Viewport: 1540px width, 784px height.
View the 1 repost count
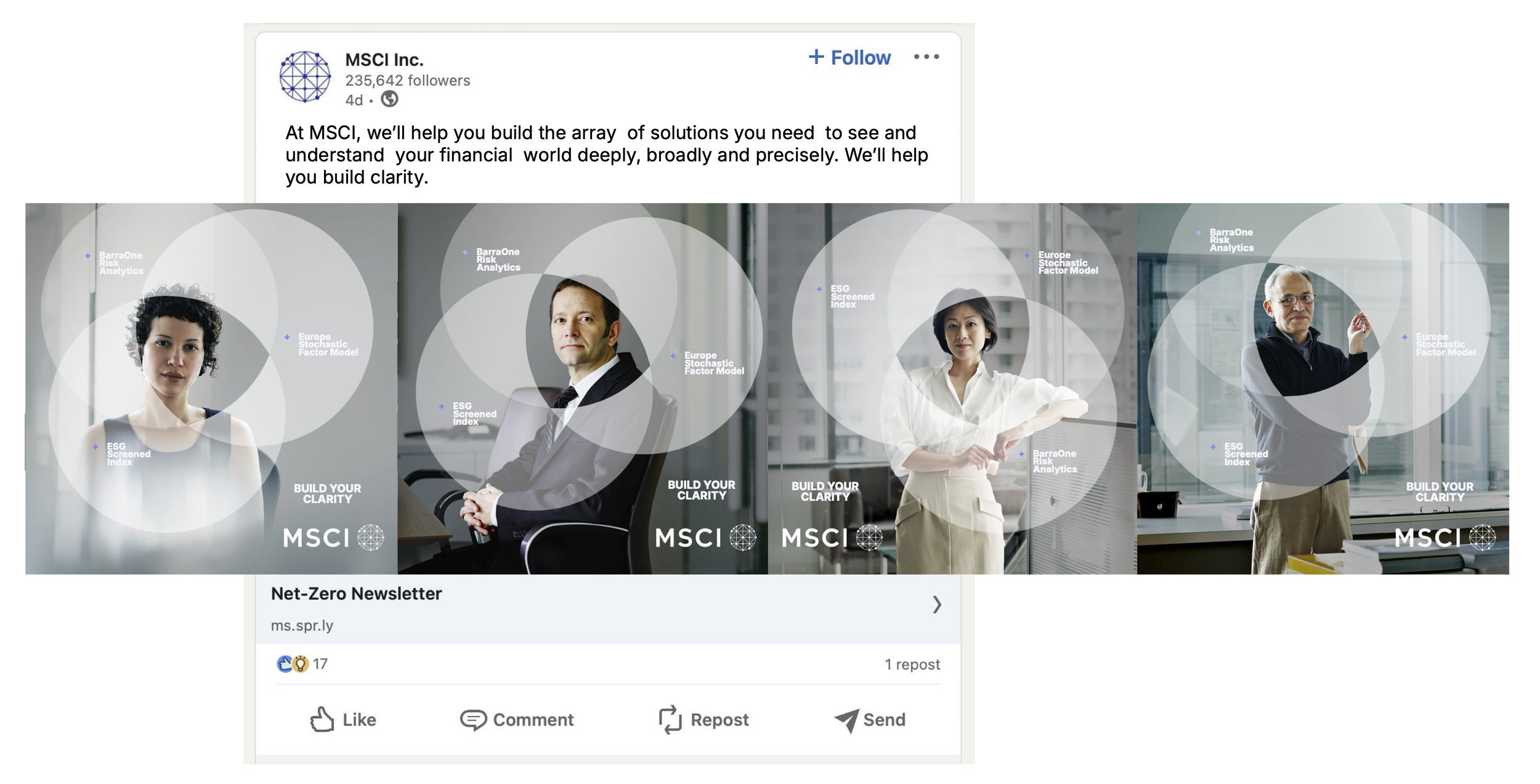pyautogui.click(x=912, y=664)
